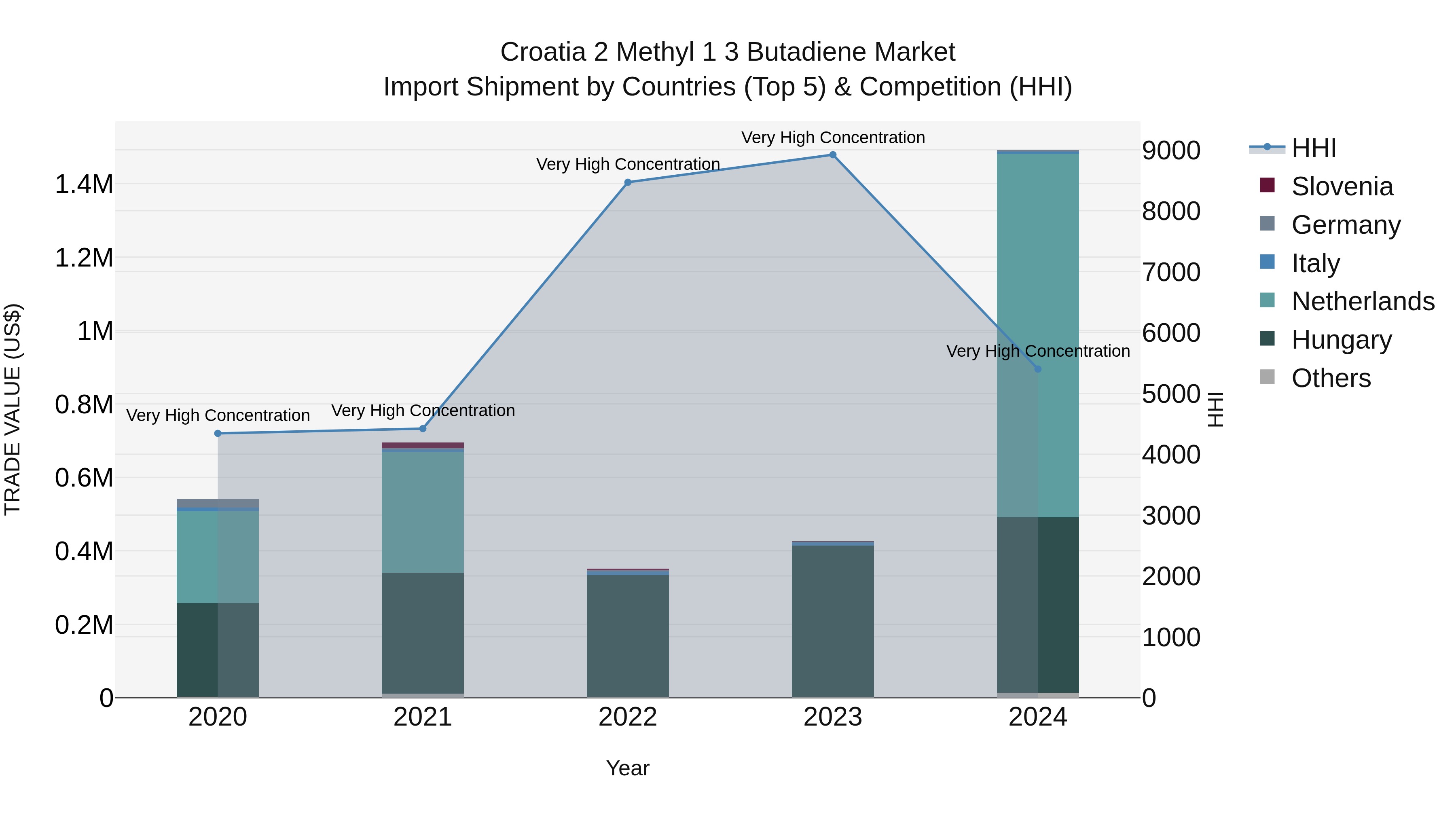Click the 1000 right axis tick
1456x819 pixels.
(x=1171, y=637)
